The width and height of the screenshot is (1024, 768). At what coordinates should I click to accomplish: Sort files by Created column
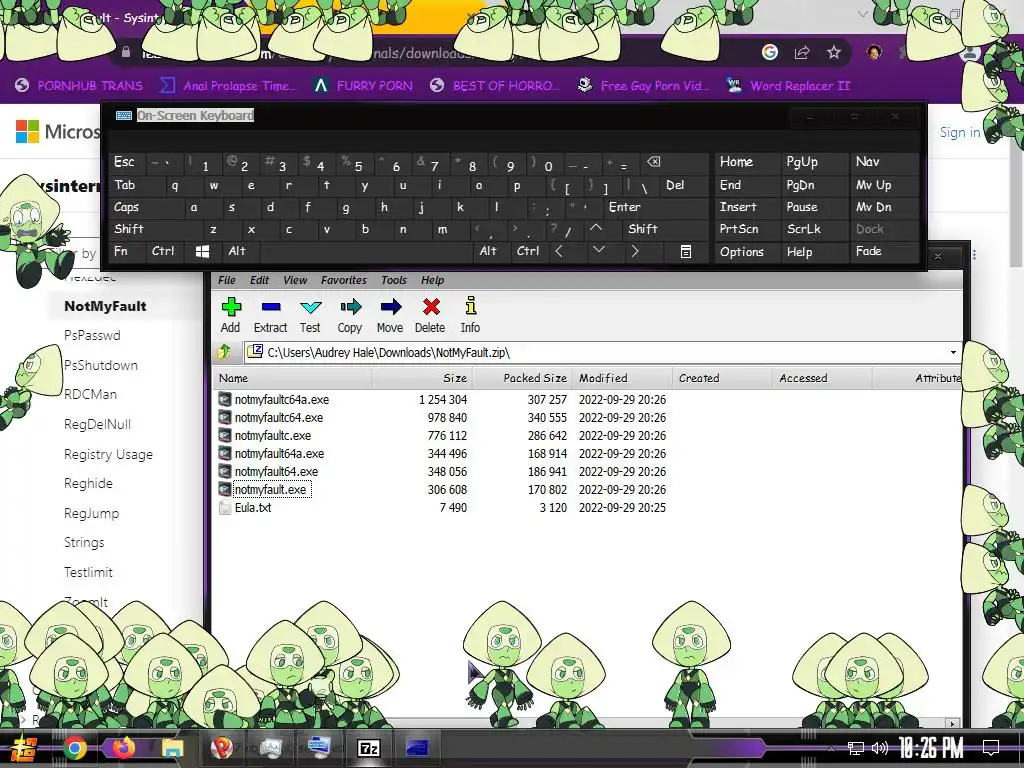point(722,378)
